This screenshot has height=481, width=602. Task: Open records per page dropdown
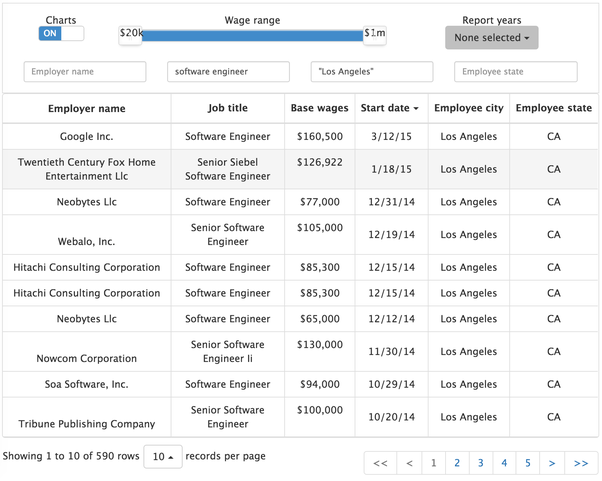click(163, 456)
